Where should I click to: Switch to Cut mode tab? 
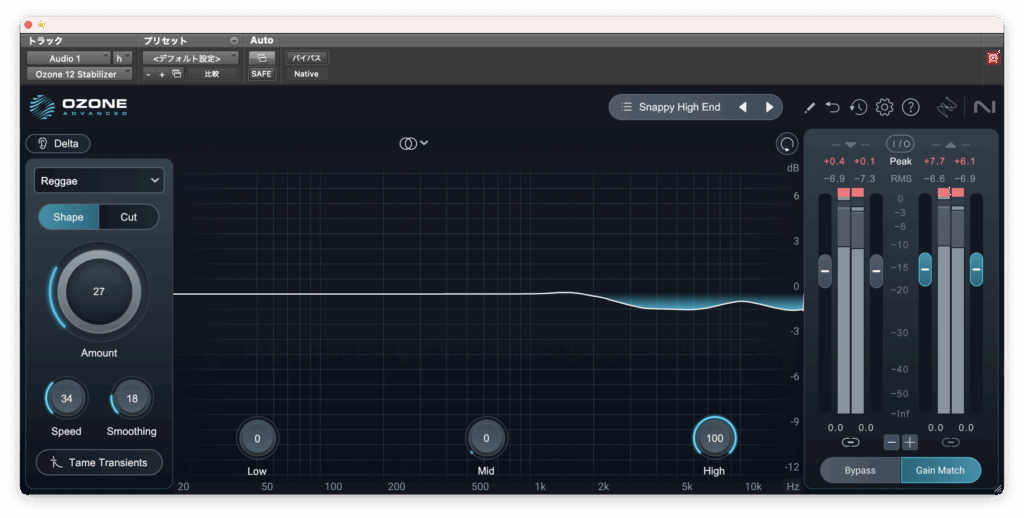coord(128,217)
